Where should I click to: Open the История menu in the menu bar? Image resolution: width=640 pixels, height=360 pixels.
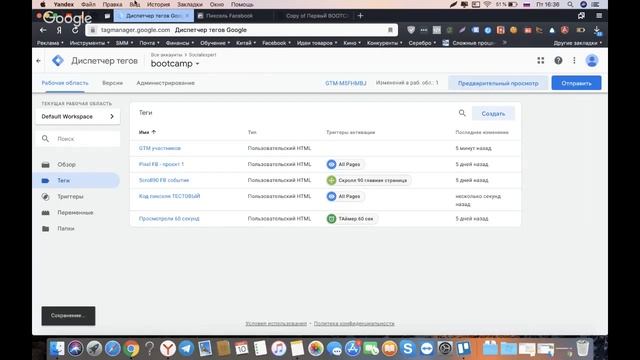pyautogui.click(x=158, y=4)
